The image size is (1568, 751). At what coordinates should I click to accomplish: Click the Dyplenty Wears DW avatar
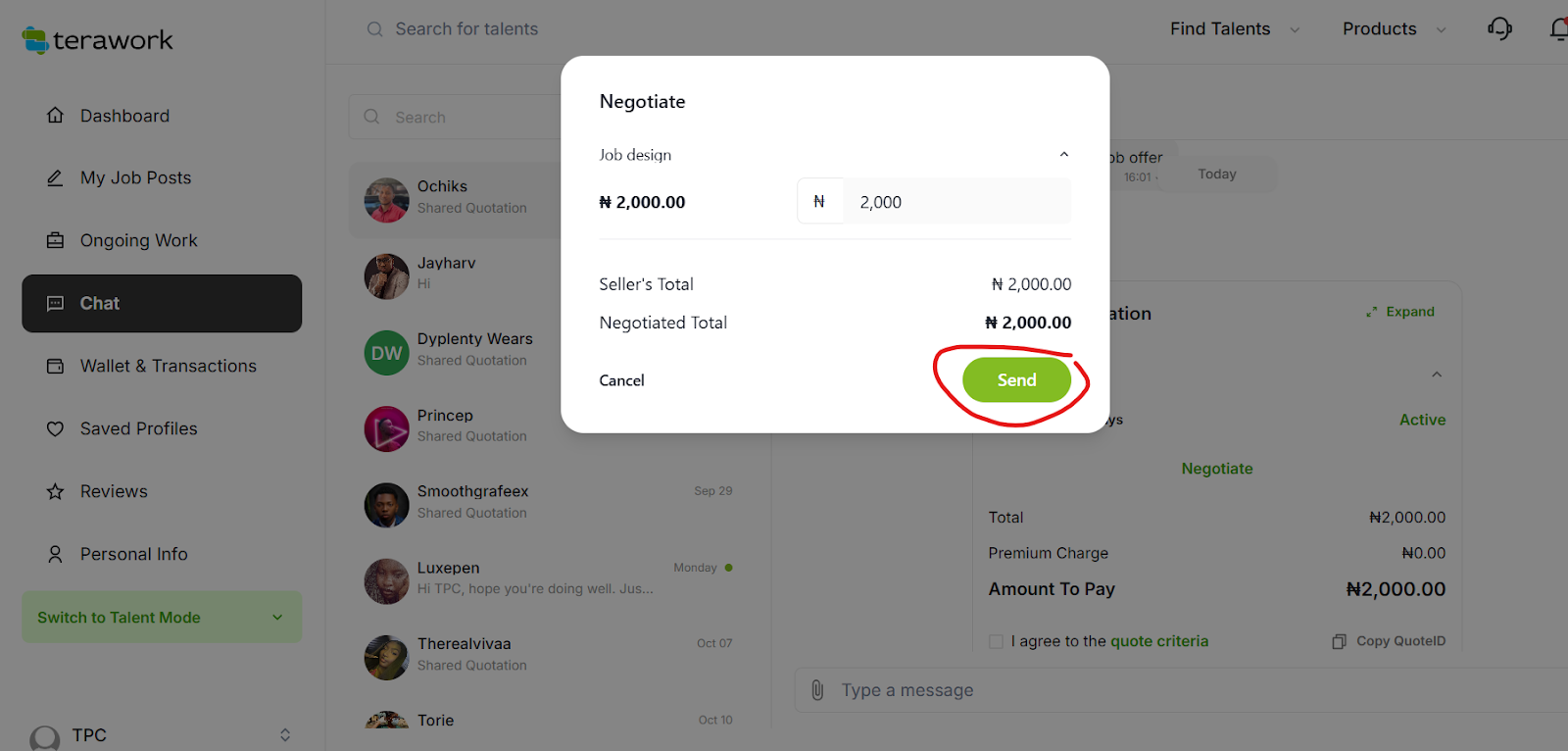(386, 353)
